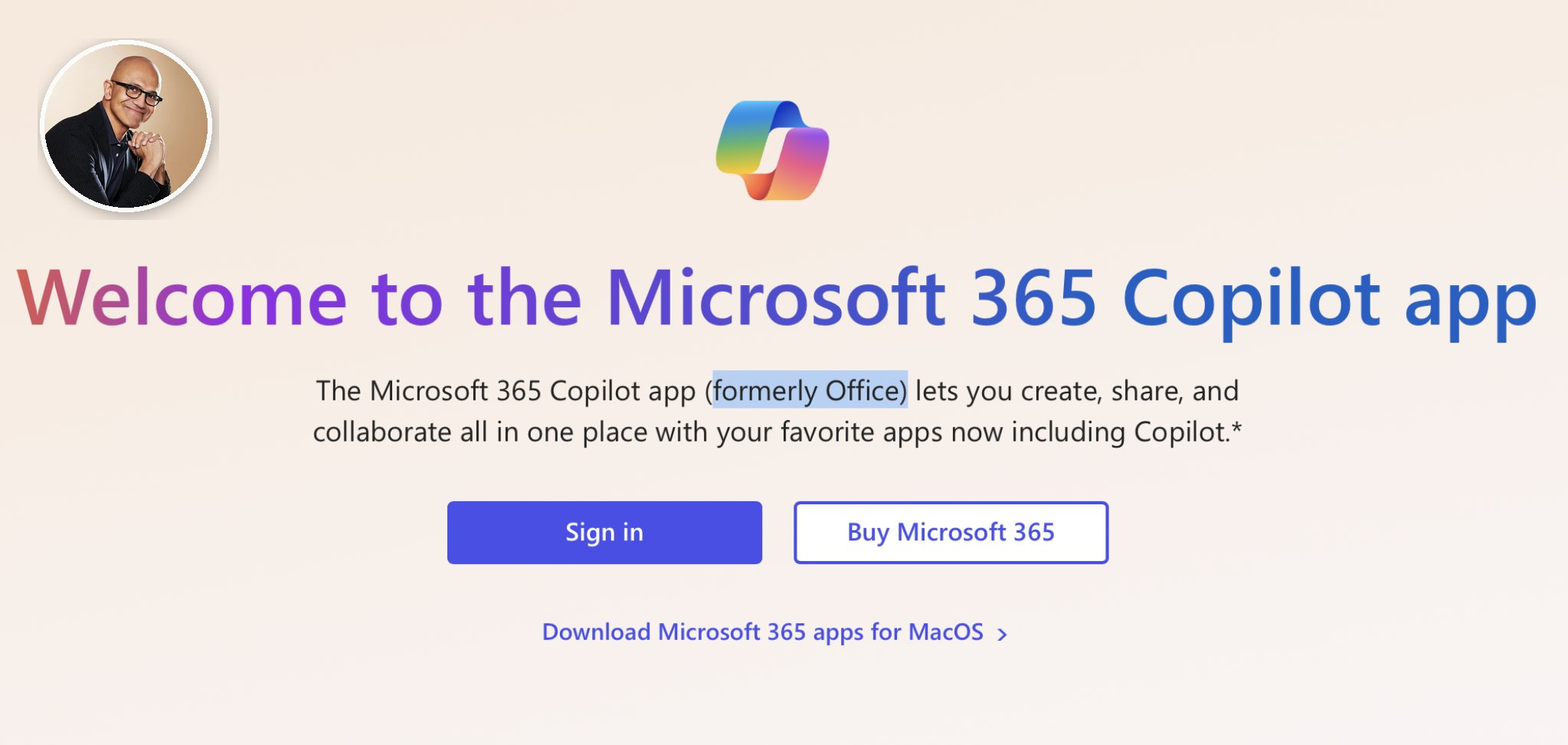Click "app" at the heading's end

[1470, 301]
